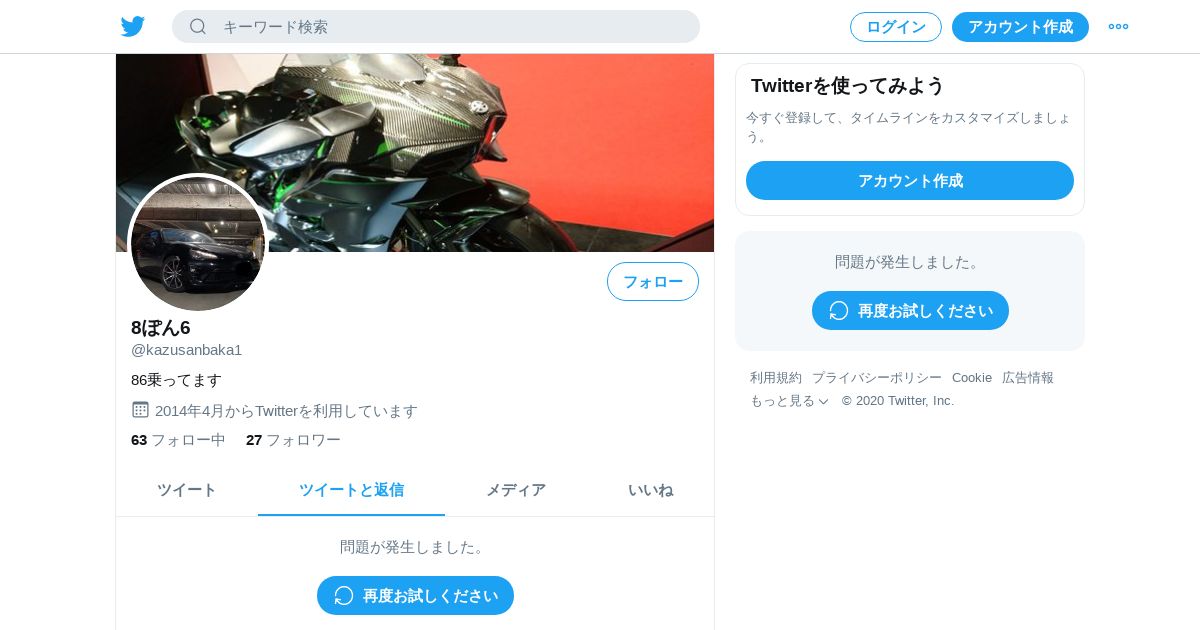Open the three-dots more menu
This screenshot has width=1200, height=630.
[x=1118, y=27]
